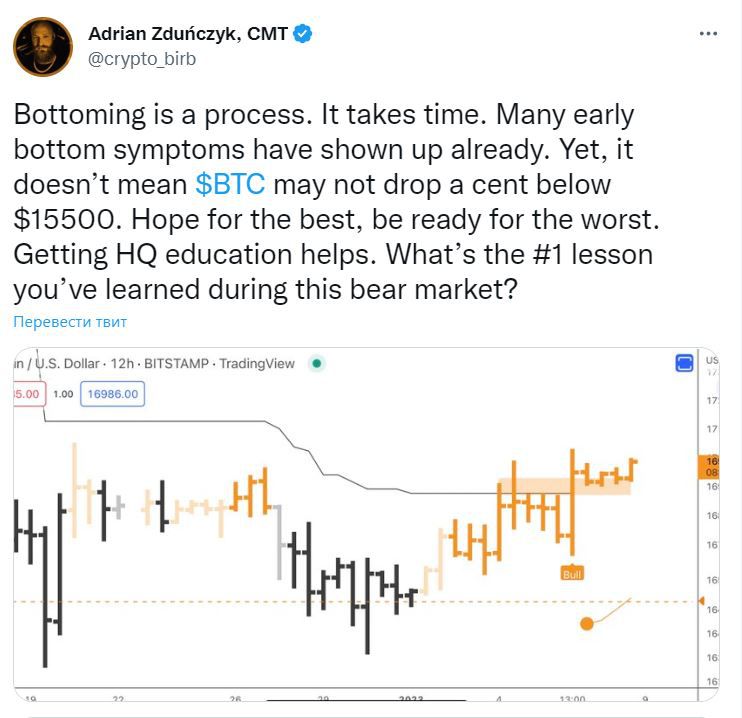This screenshot has height=718, width=742.
Task: Click Adrian Zduńczyk's profile avatar
Action: point(43,47)
